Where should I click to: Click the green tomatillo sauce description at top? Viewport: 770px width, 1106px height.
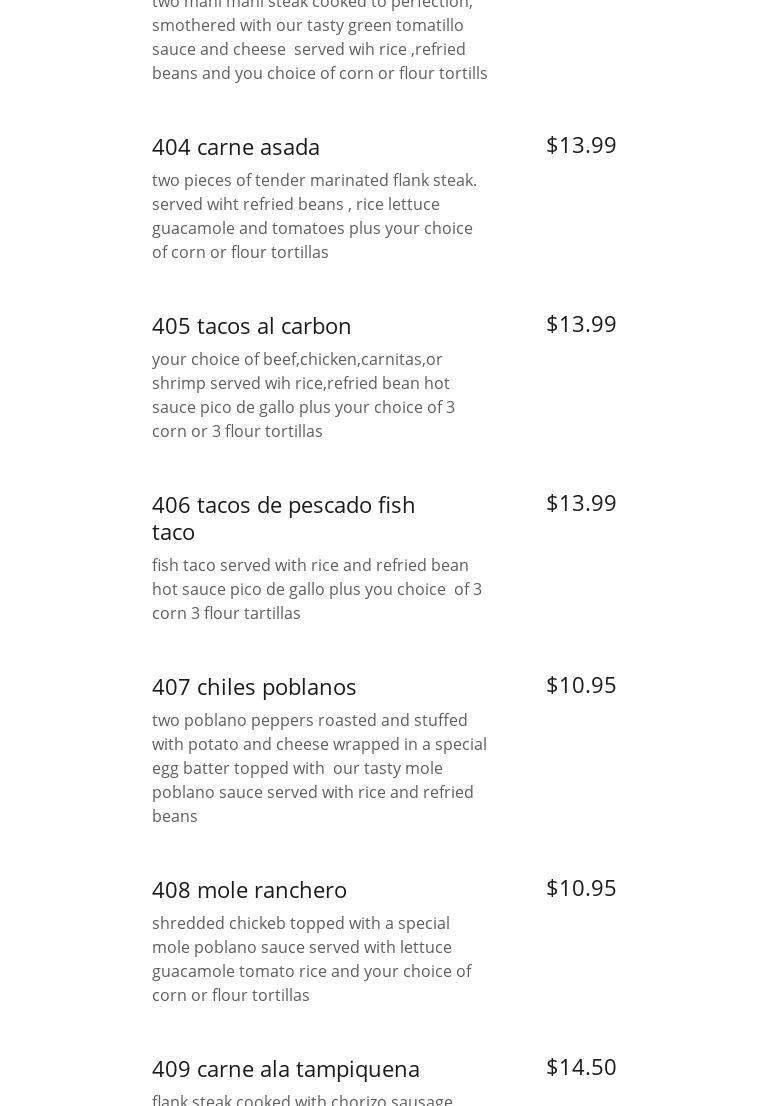(x=319, y=37)
